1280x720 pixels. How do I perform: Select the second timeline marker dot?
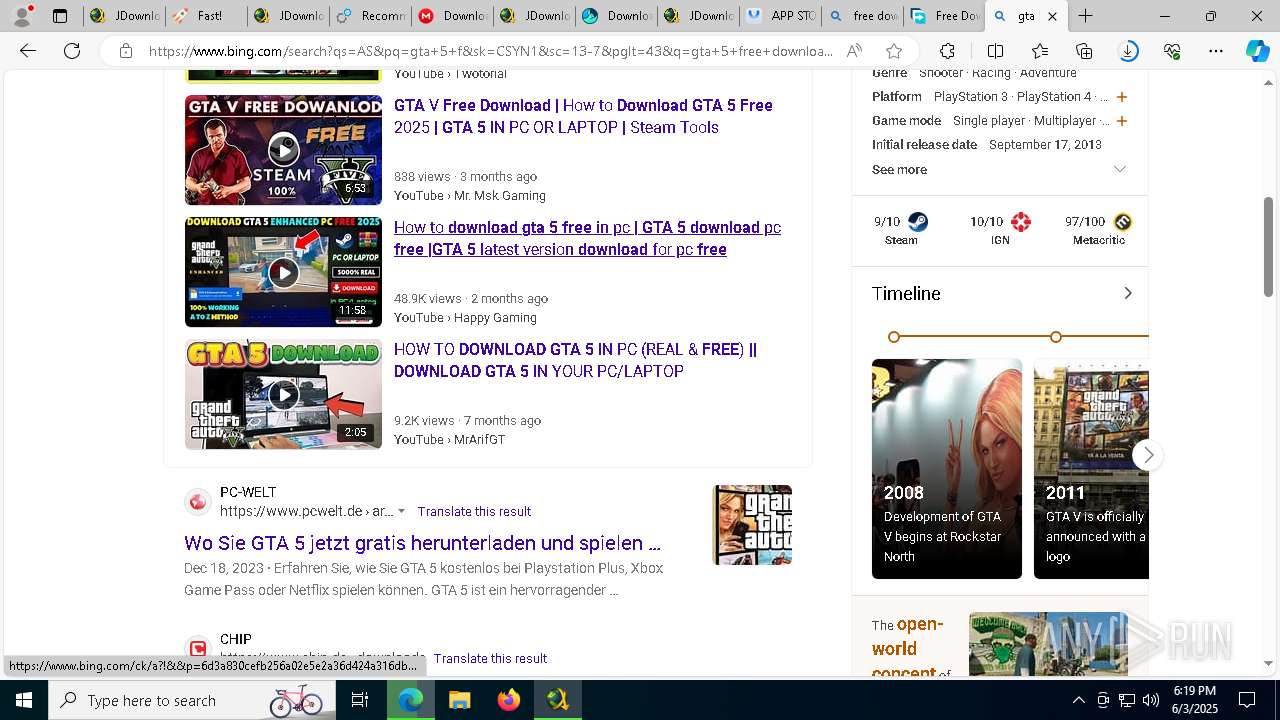(x=1056, y=337)
